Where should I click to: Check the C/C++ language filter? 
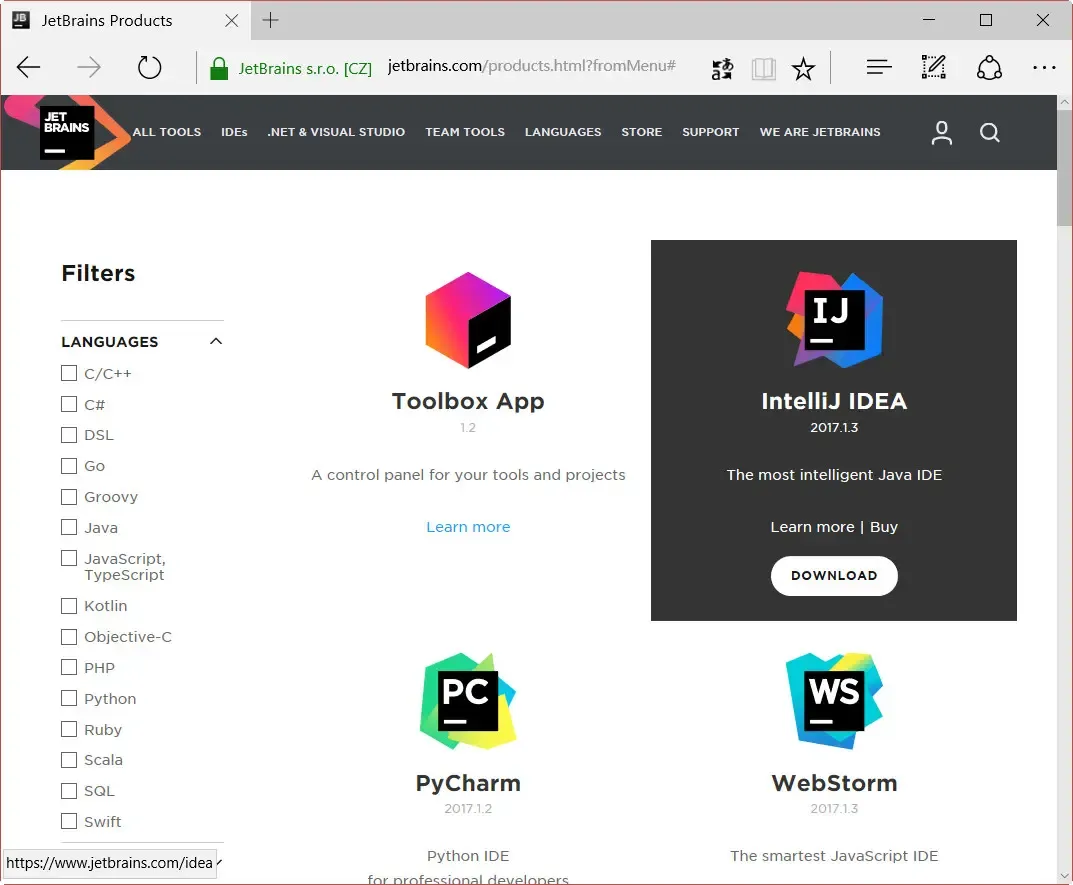click(x=68, y=373)
